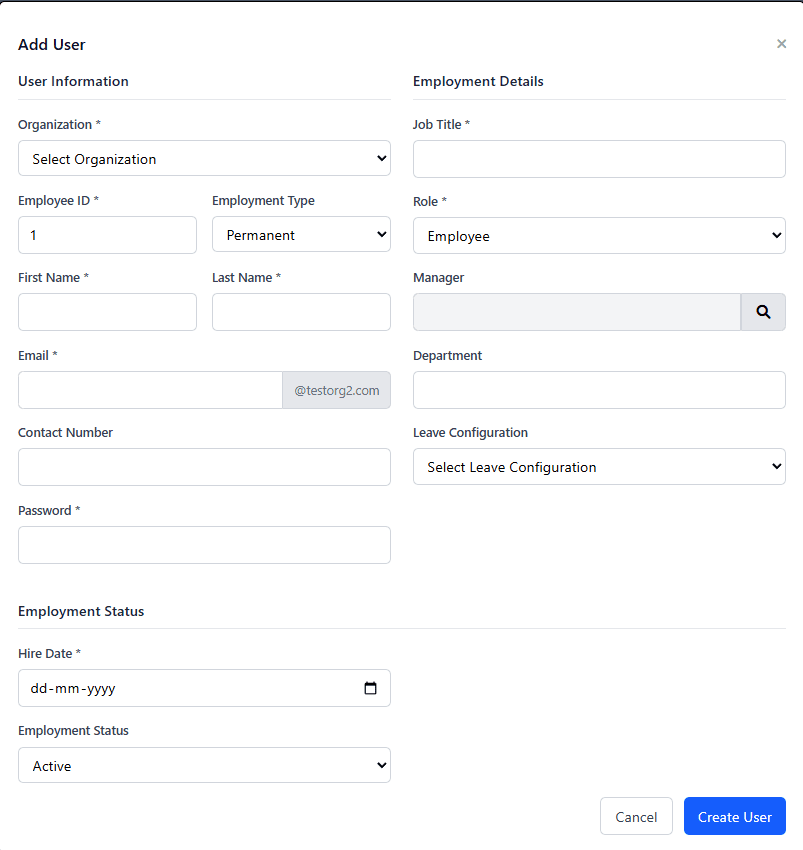Image resolution: width=803 pixels, height=850 pixels.
Task: Open the Role dropdown showing Employee
Action: [x=599, y=236]
